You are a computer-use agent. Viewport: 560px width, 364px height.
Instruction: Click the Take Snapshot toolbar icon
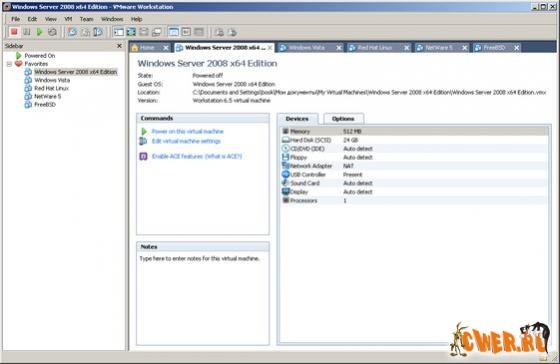point(72,32)
